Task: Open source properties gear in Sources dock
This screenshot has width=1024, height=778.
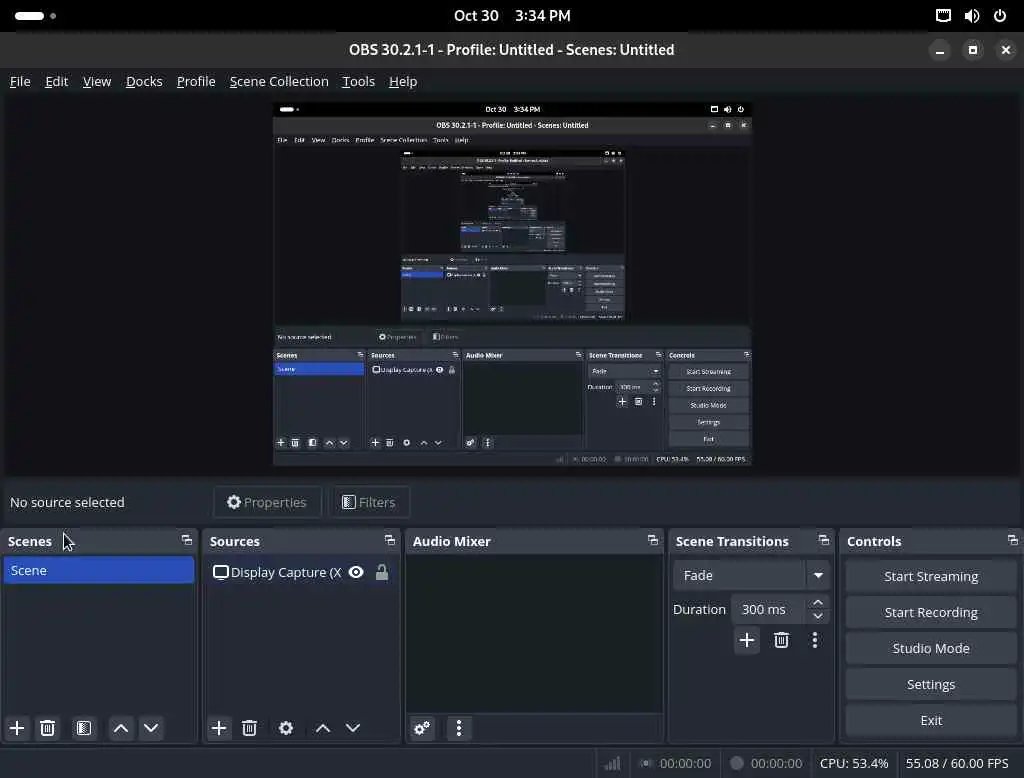Action: point(286,728)
